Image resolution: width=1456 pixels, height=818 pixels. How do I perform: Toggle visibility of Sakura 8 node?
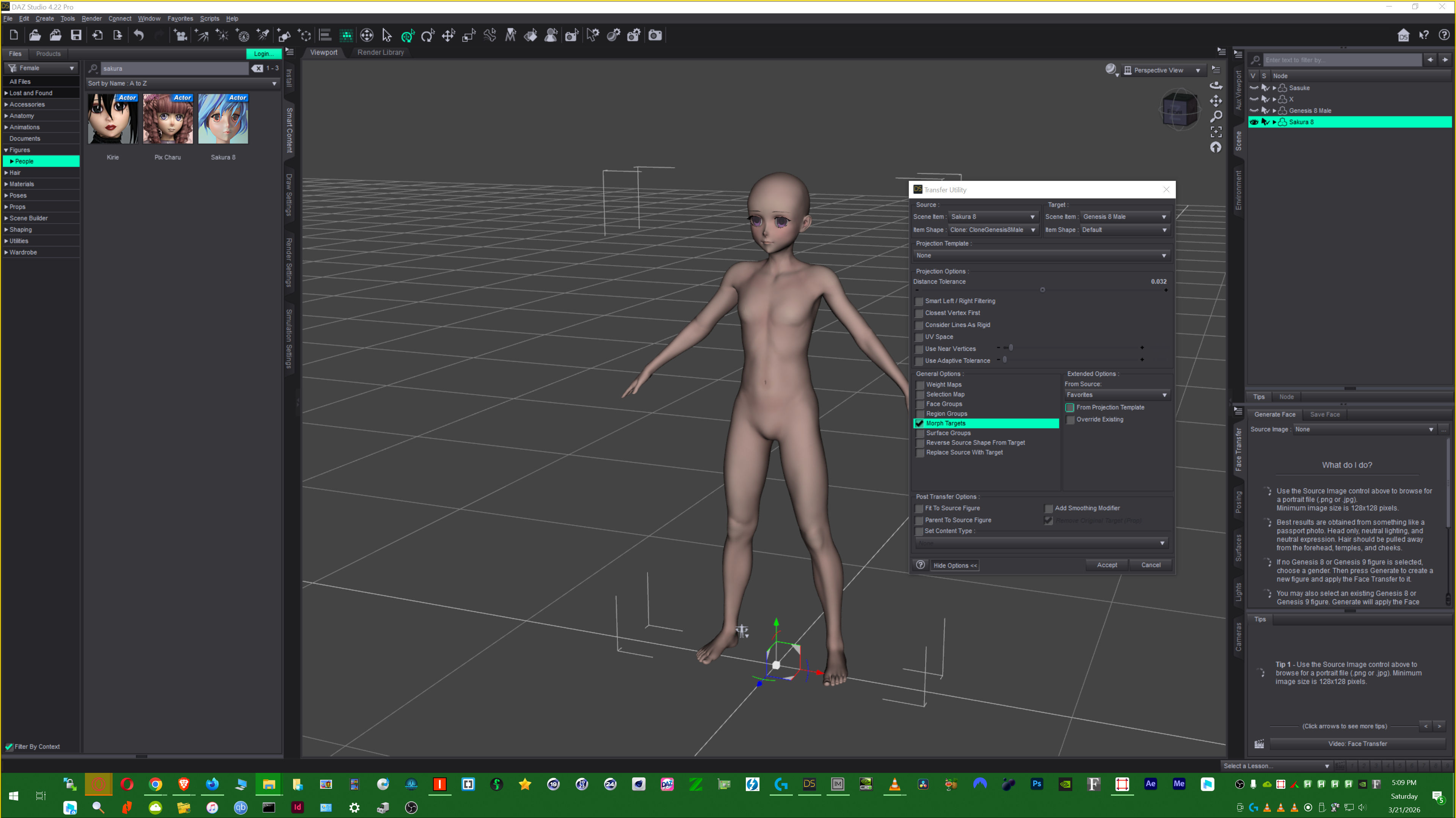point(1254,122)
